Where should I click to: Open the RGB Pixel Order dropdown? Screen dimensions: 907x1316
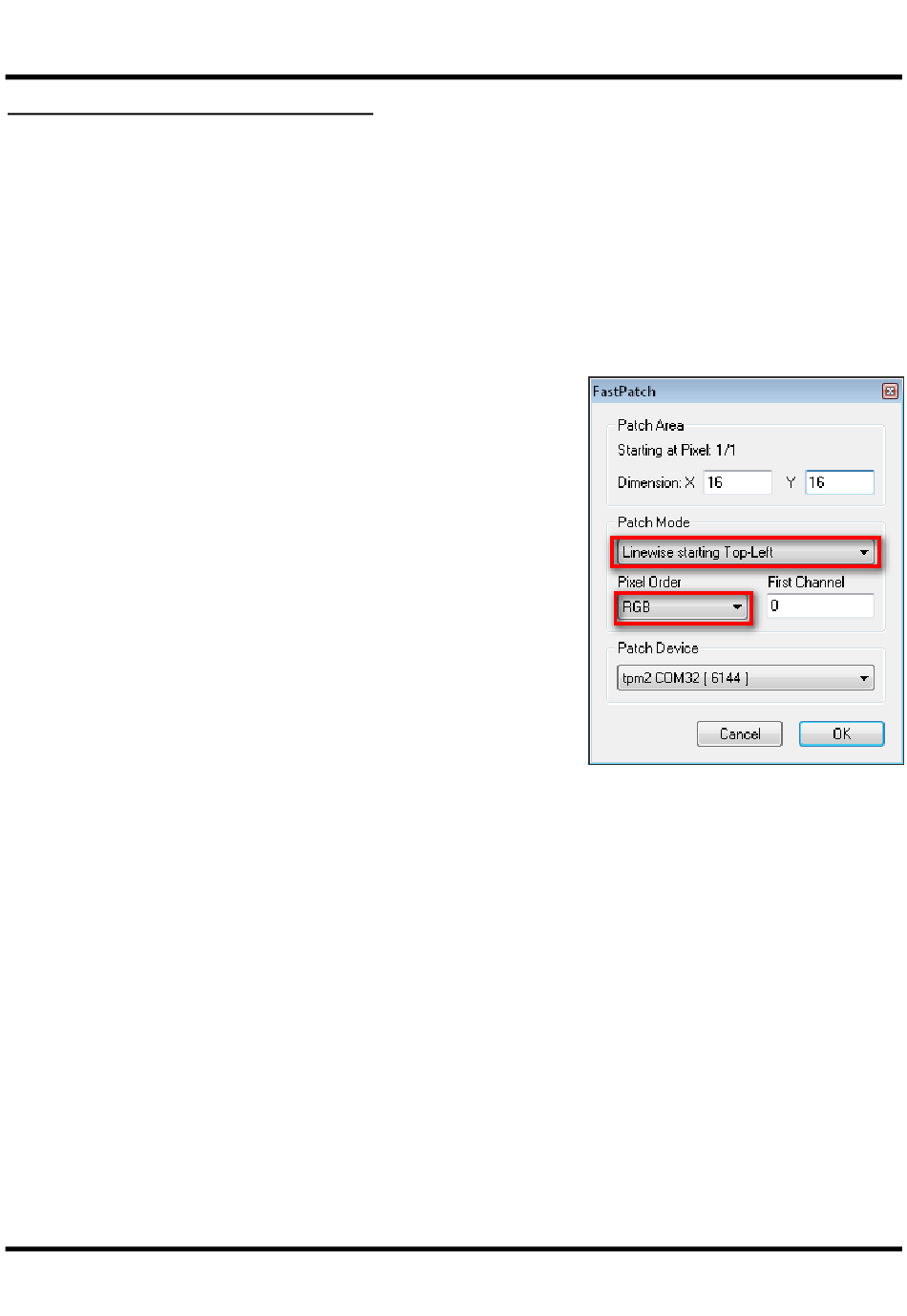[x=683, y=606]
